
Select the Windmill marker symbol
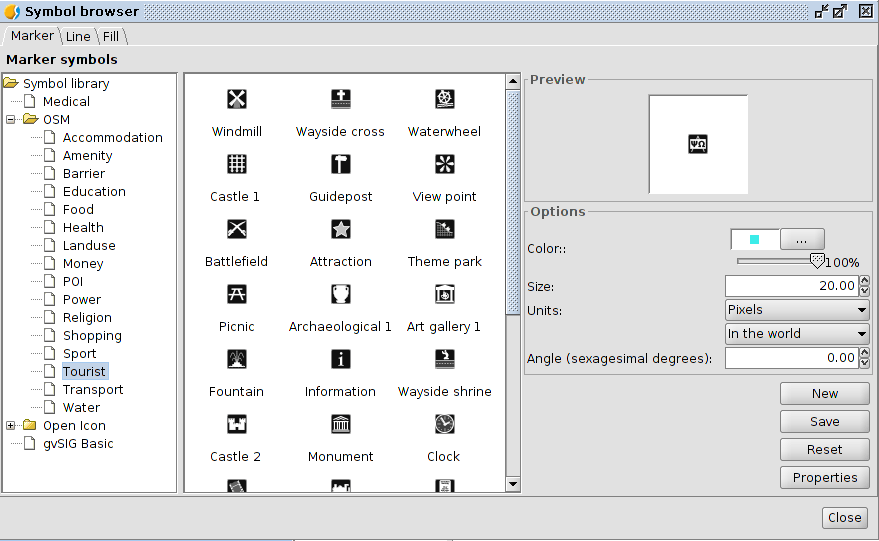pos(237,99)
